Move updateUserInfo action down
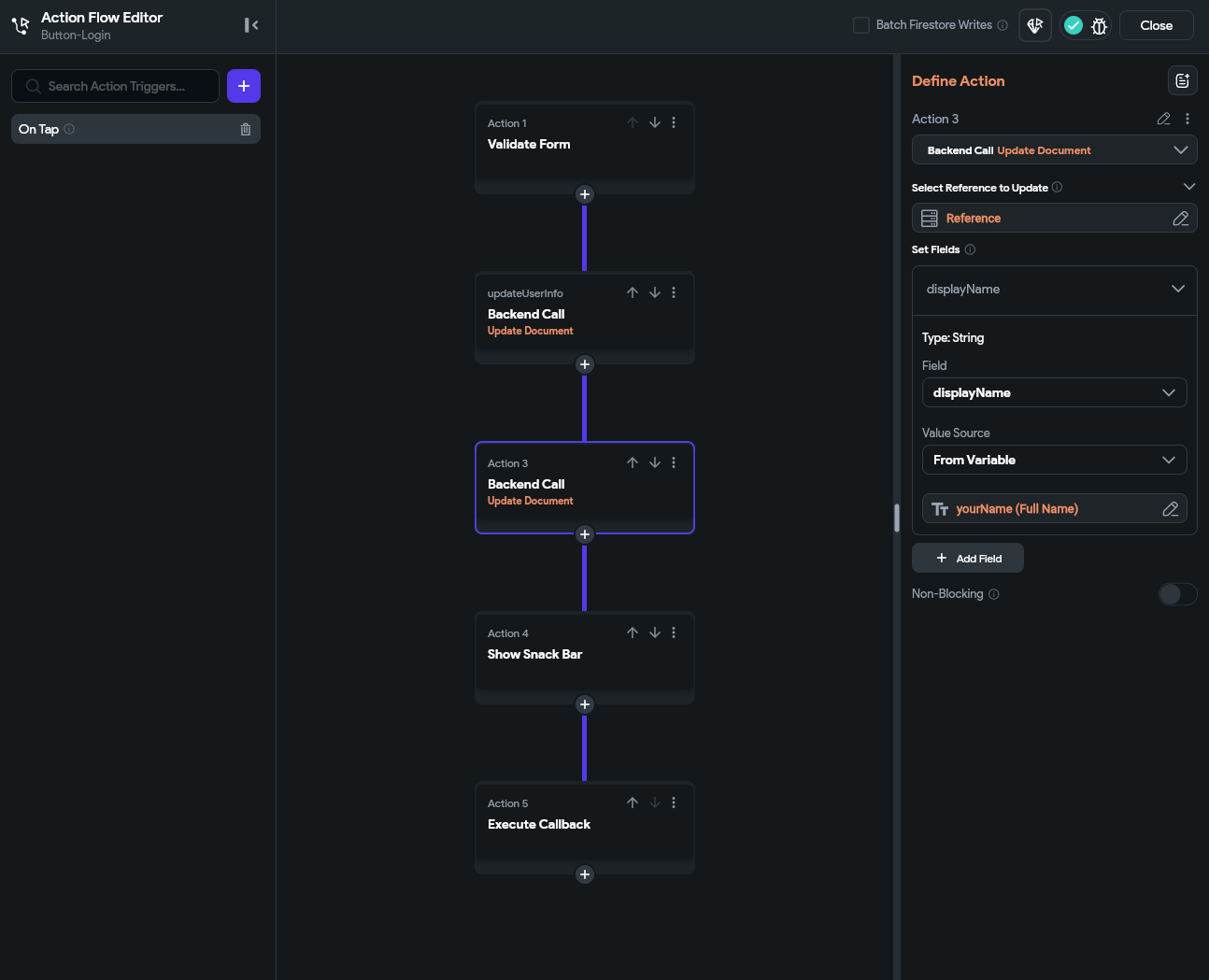Viewport: 1209px width, 980px height. coord(655,292)
